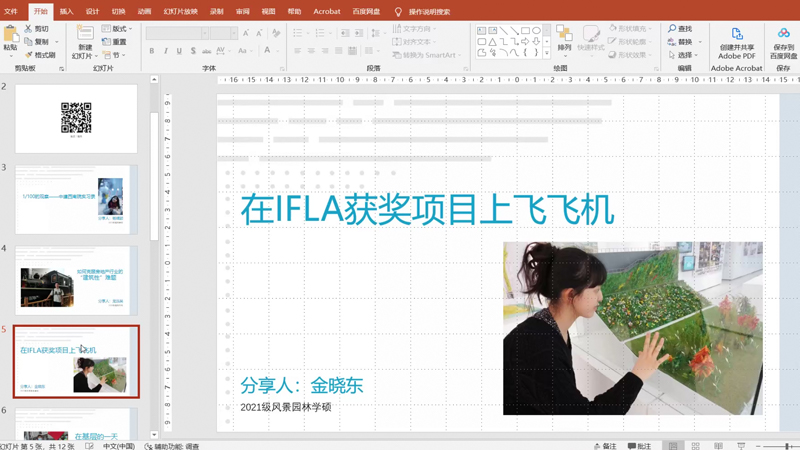Click the slide panel scroll up arrow

click(x=154, y=80)
